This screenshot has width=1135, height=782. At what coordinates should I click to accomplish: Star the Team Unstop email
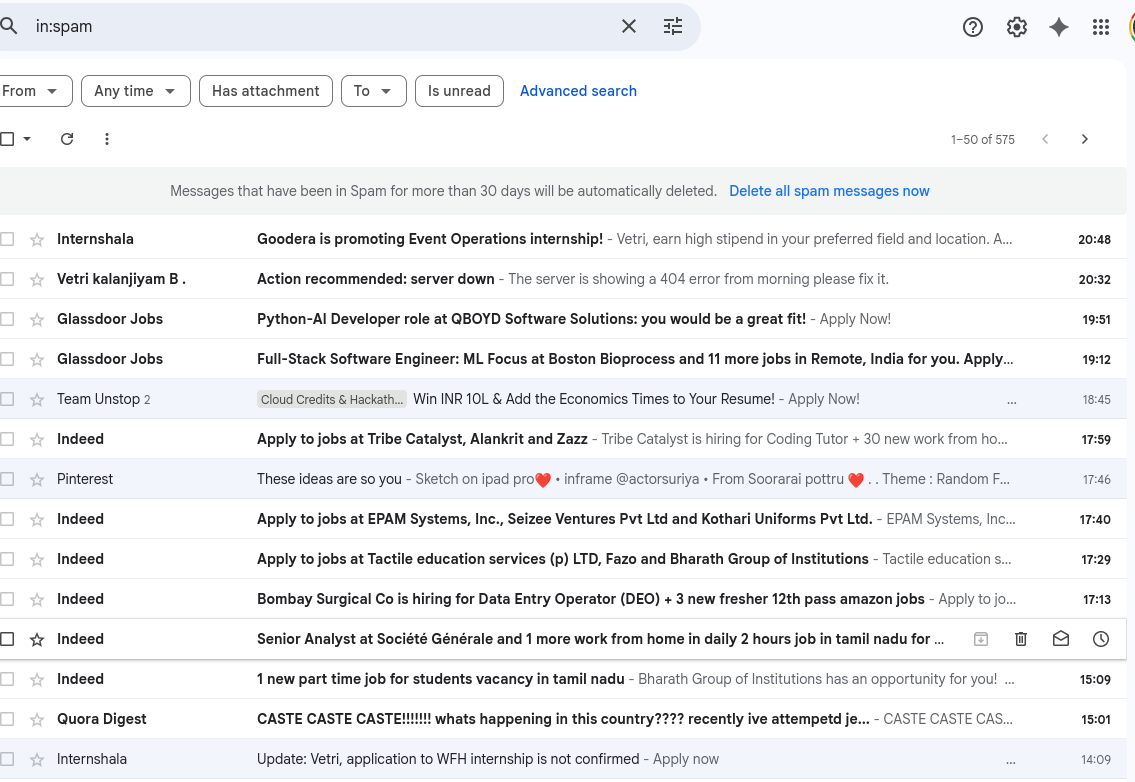point(37,399)
